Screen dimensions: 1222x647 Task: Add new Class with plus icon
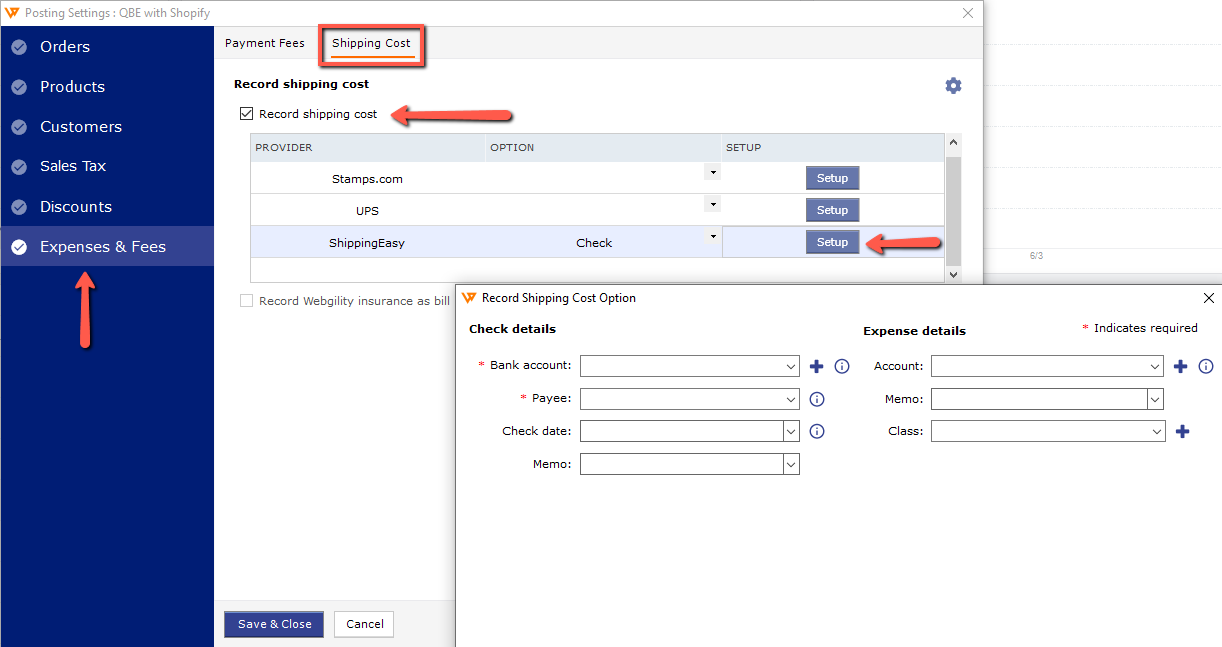1183,432
